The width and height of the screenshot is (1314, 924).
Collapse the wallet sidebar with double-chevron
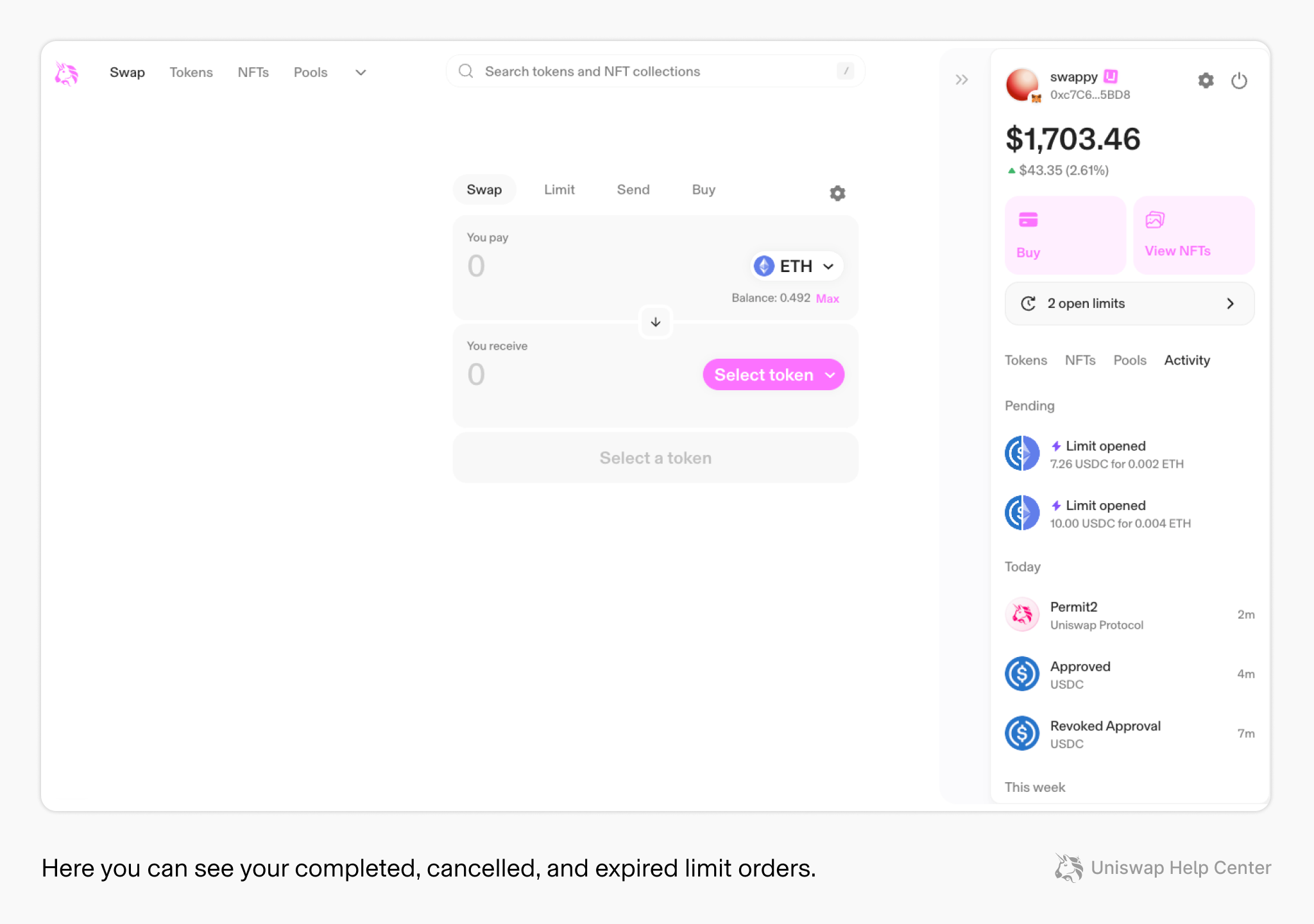pyautogui.click(x=961, y=80)
